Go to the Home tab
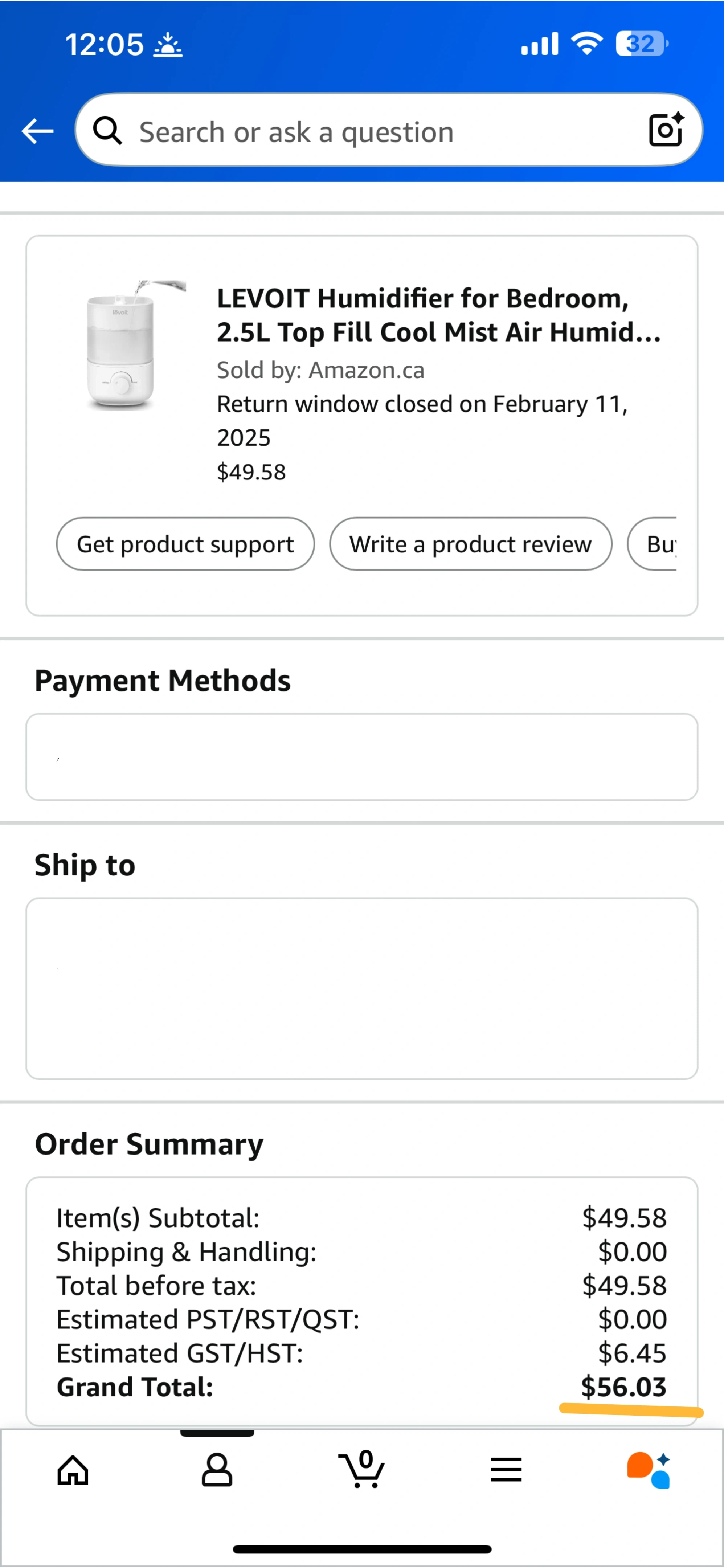Screen dimensions: 724x1568 point(73,1470)
